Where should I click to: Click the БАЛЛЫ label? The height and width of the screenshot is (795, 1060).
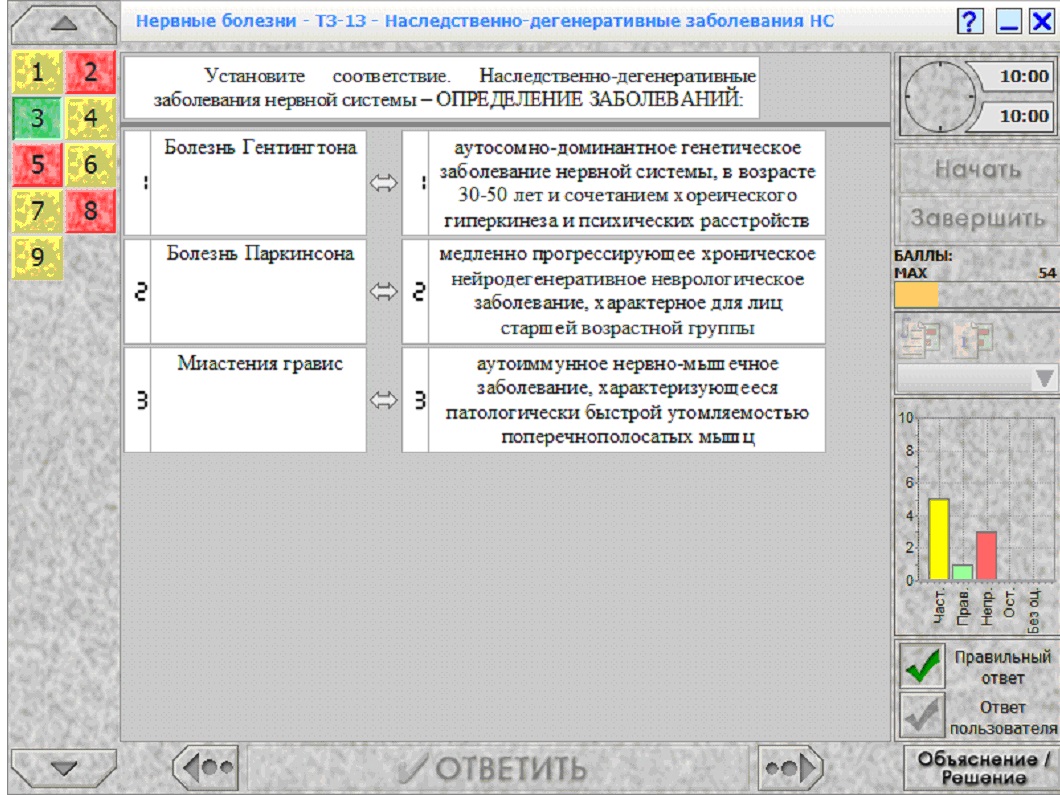click(x=923, y=256)
